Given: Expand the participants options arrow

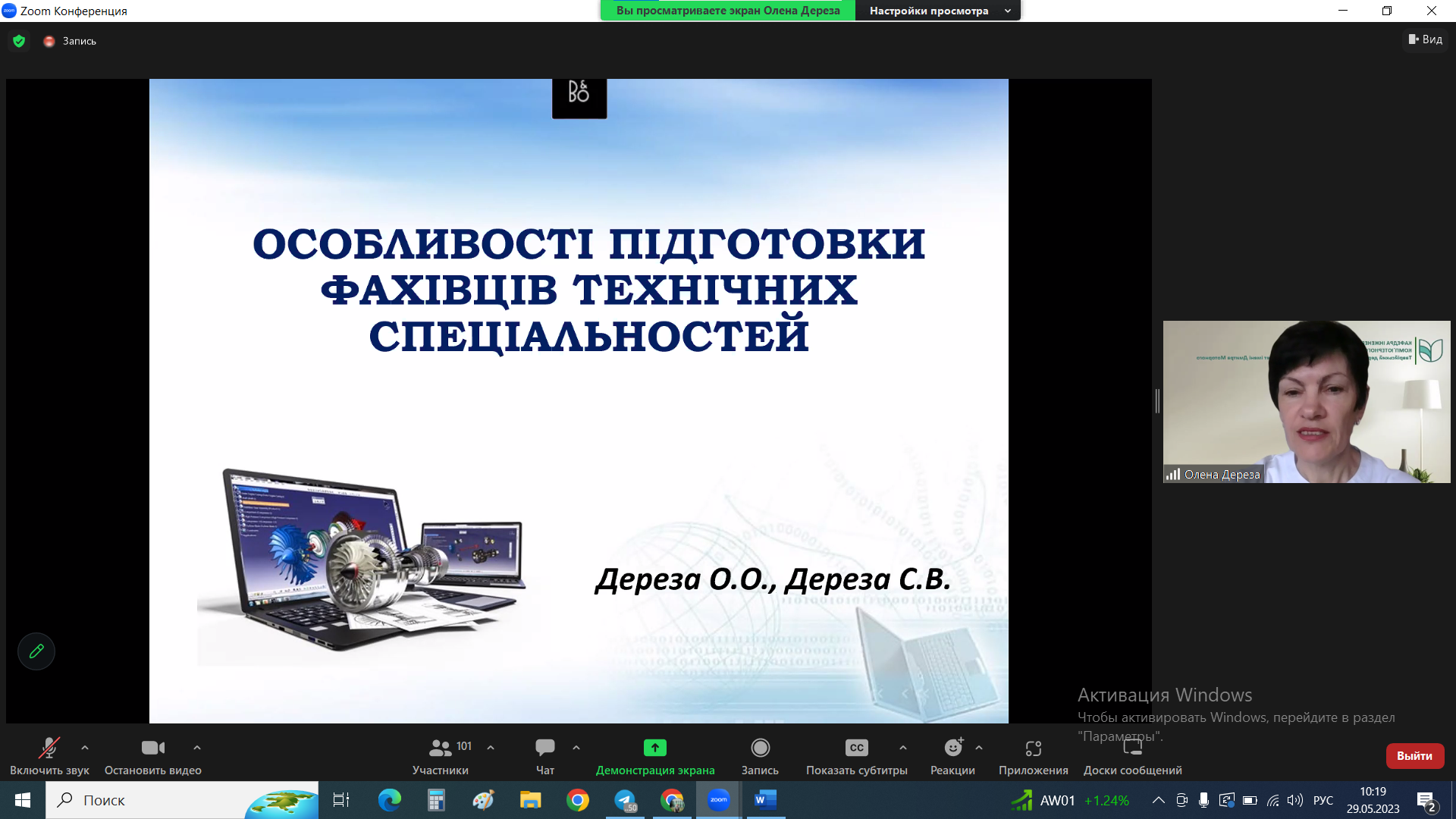Looking at the screenshot, I should pyautogui.click(x=491, y=748).
